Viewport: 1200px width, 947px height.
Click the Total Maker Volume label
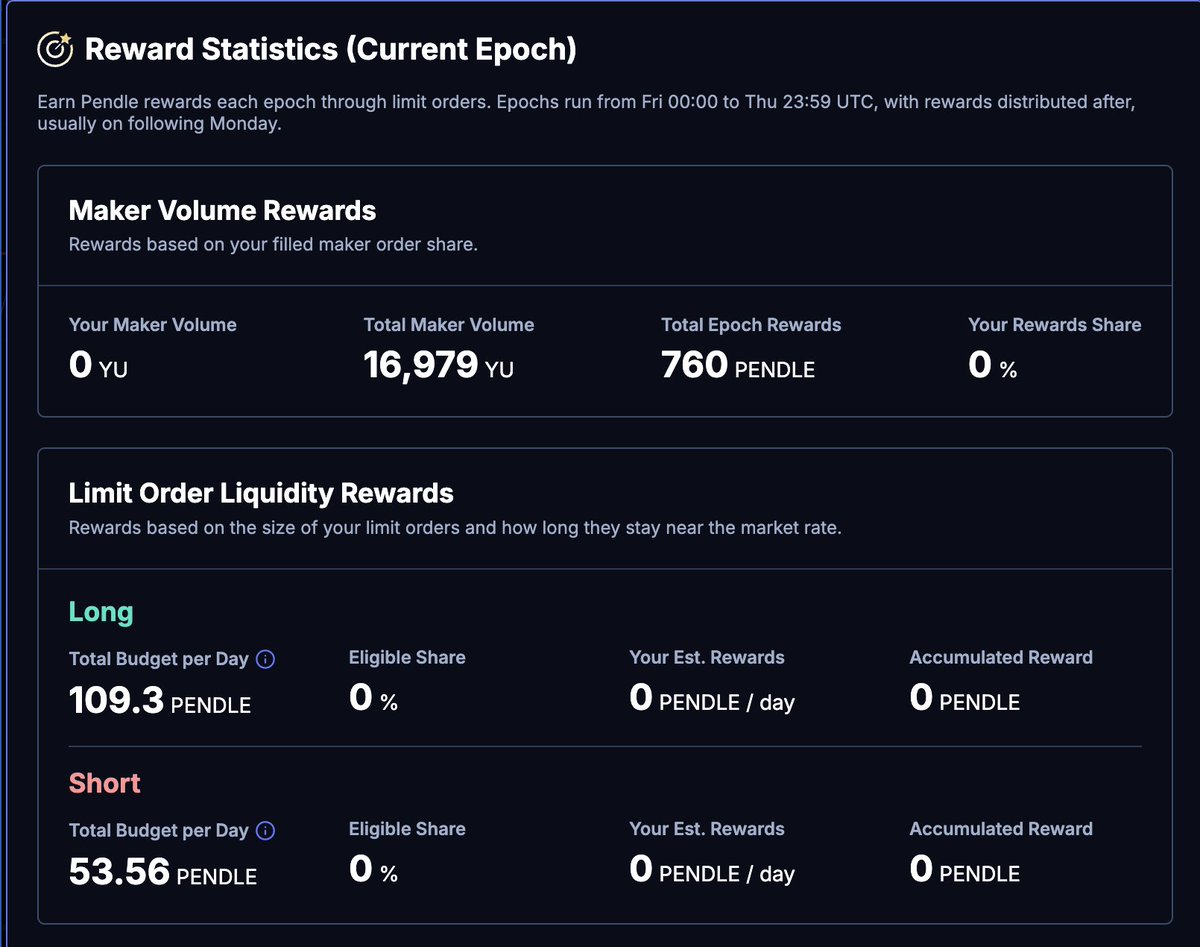tap(449, 325)
